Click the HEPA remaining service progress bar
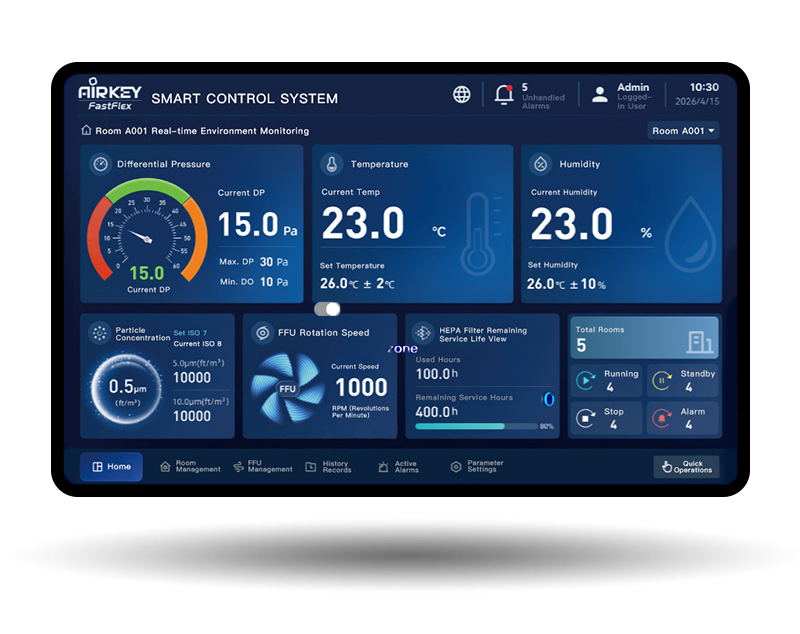 point(477,426)
